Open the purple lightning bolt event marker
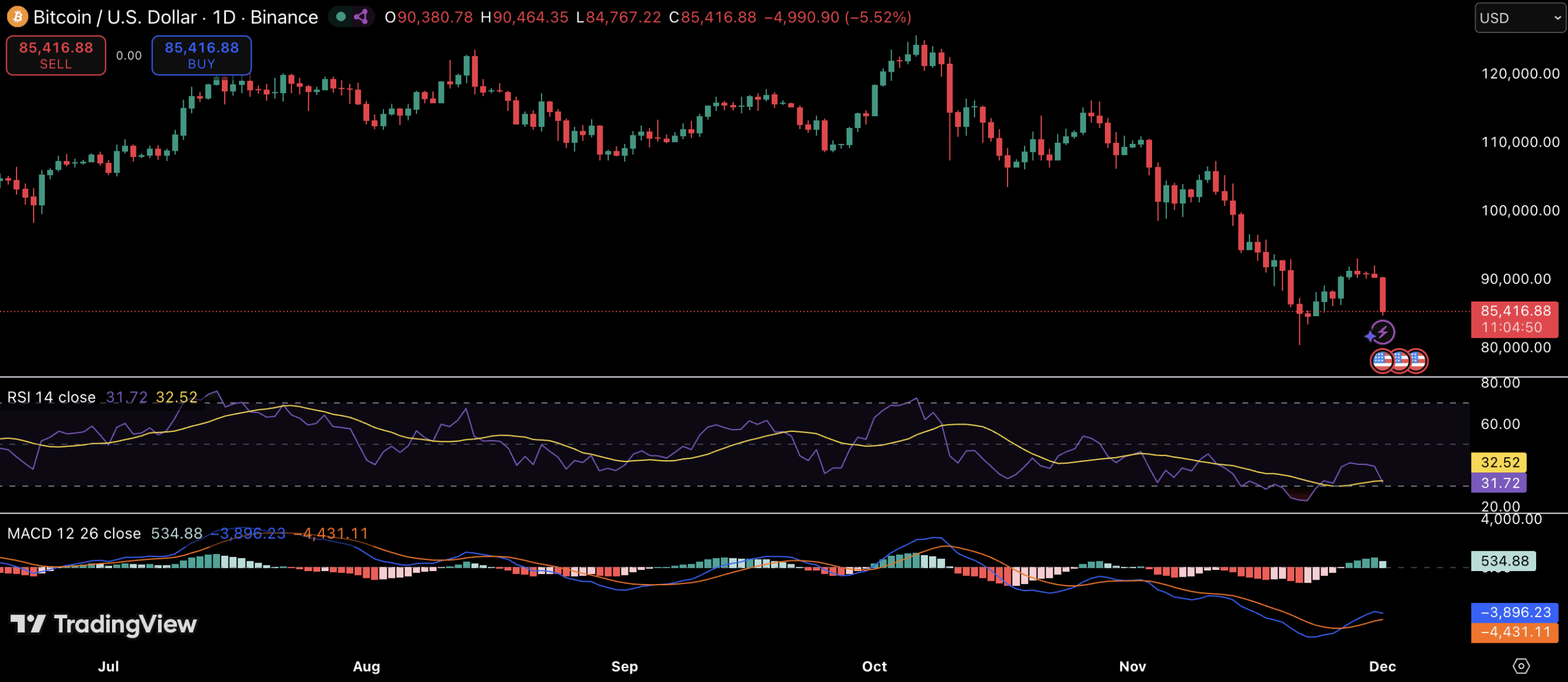 pos(1382,333)
